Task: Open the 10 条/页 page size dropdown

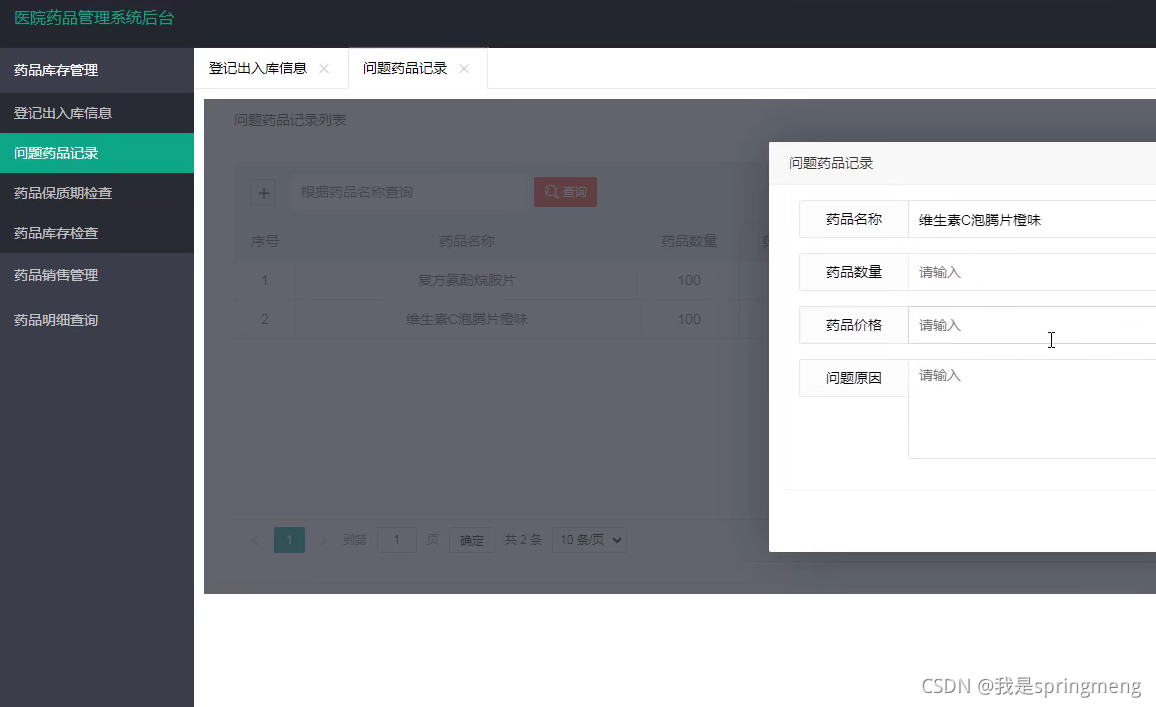Action: click(590, 540)
